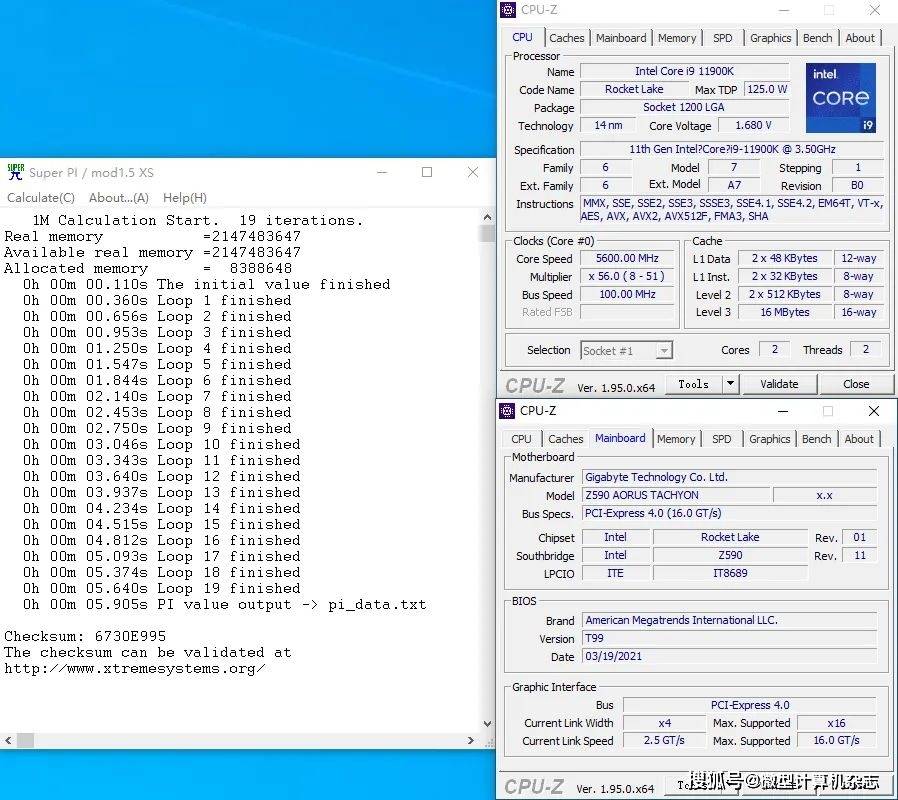
Task: Open About tab in top CPU-Z window
Action: (860, 38)
